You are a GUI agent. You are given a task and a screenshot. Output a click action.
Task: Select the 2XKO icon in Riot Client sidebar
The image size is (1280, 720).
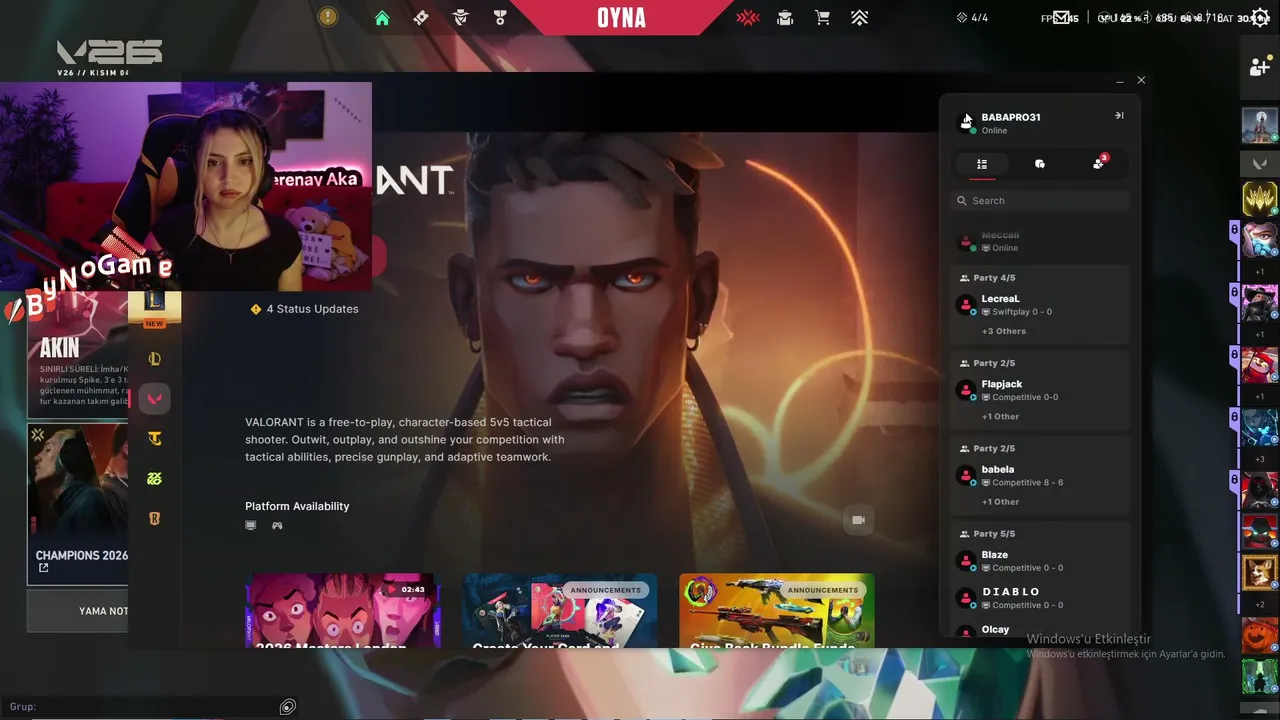154,478
